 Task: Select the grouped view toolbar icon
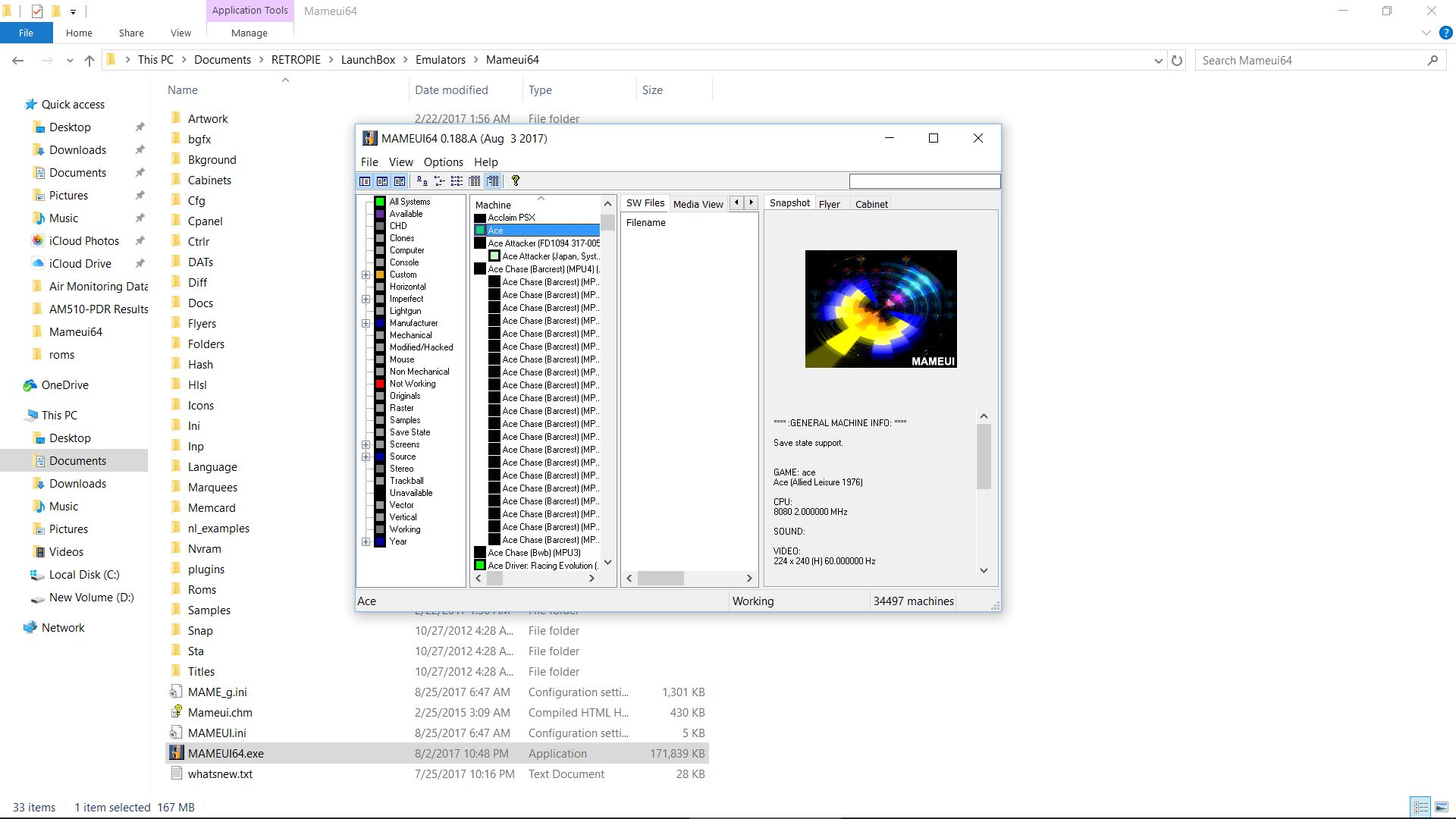coord(493,181)
